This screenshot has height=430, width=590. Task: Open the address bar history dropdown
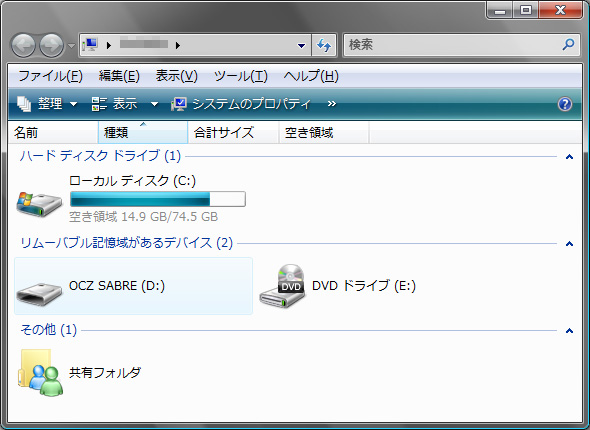click(301, 46)
